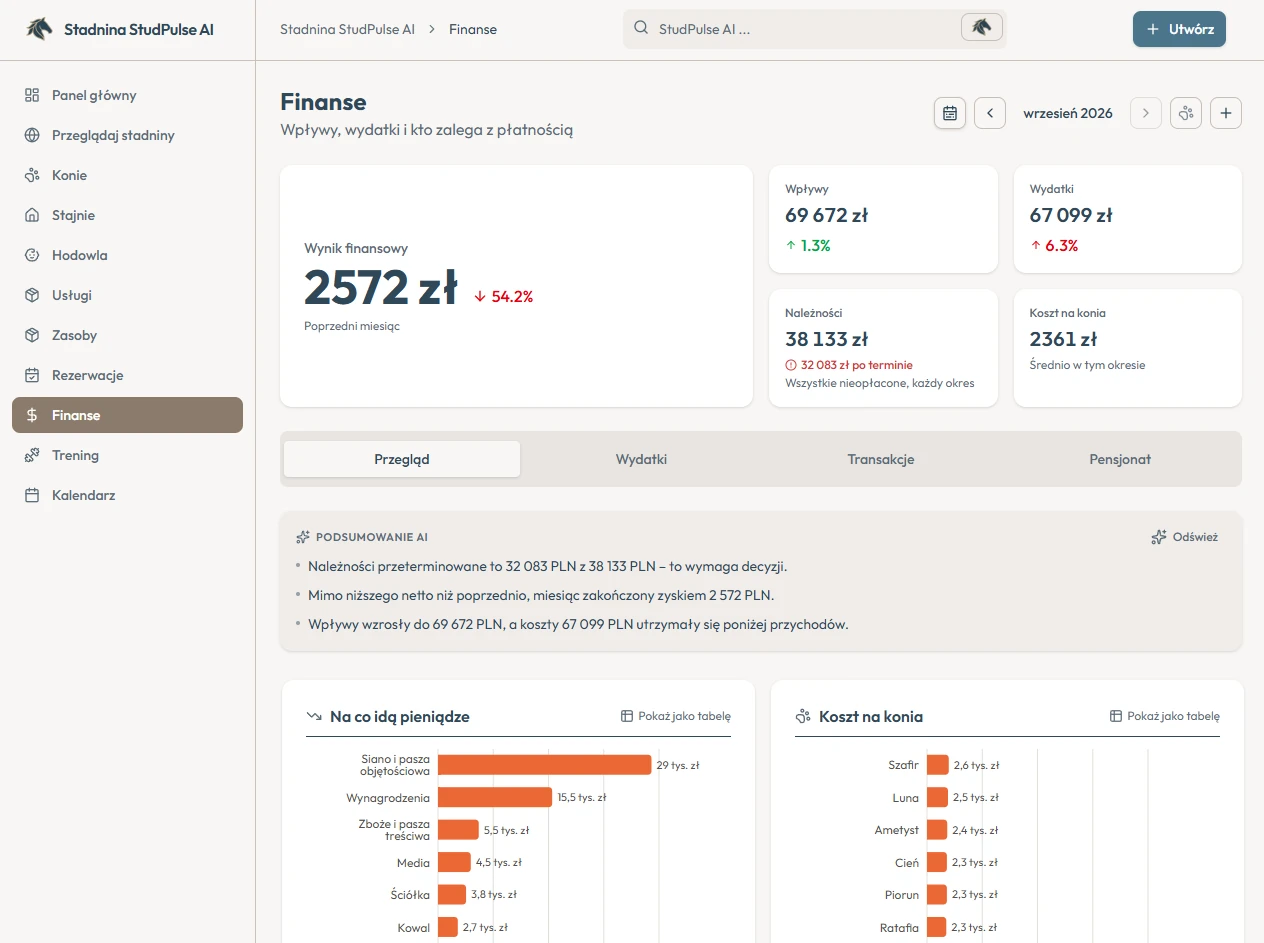The image size is (1264, 943).
Task: Click the Kowal expense bar
Action: [x=448, y=927]
